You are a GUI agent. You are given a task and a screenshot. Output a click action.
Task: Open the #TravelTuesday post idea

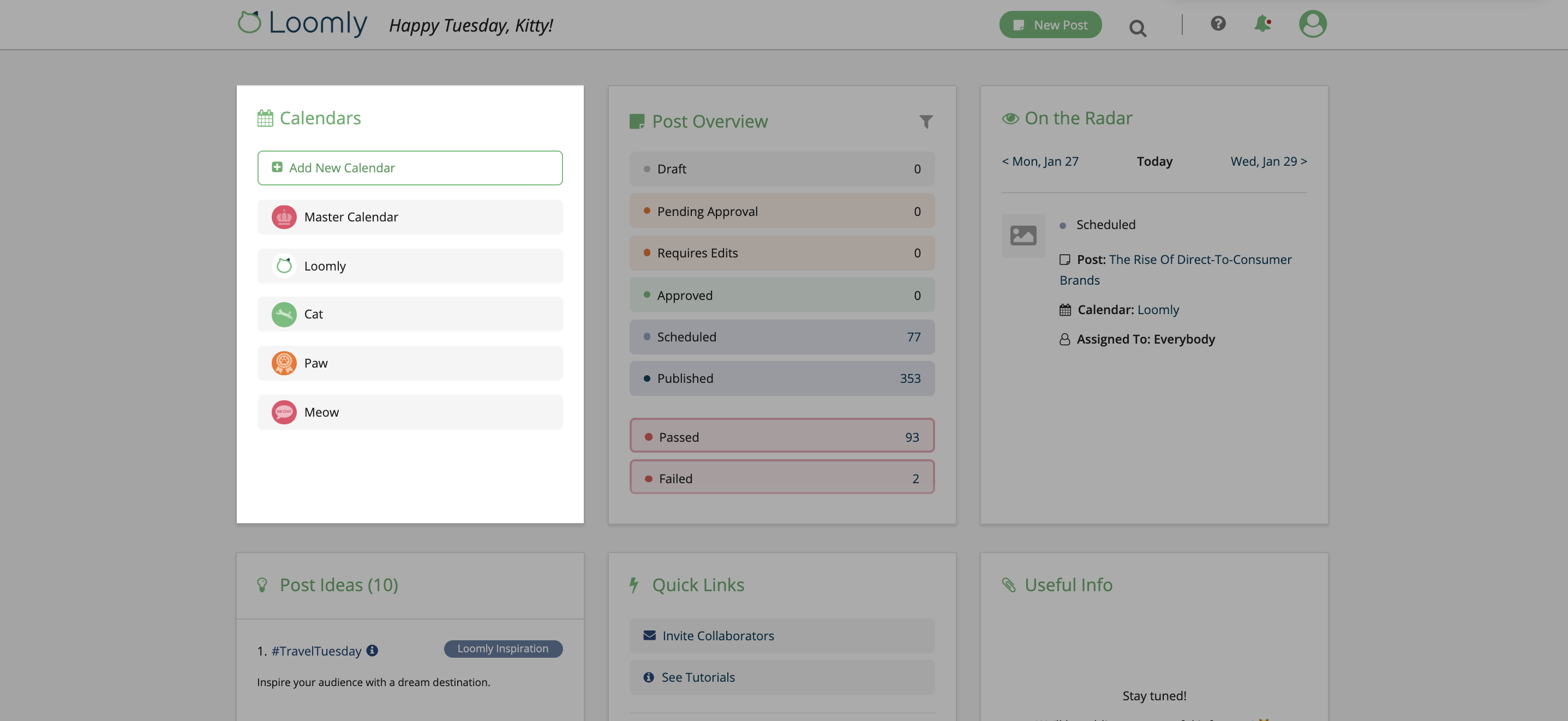(316, 651)
